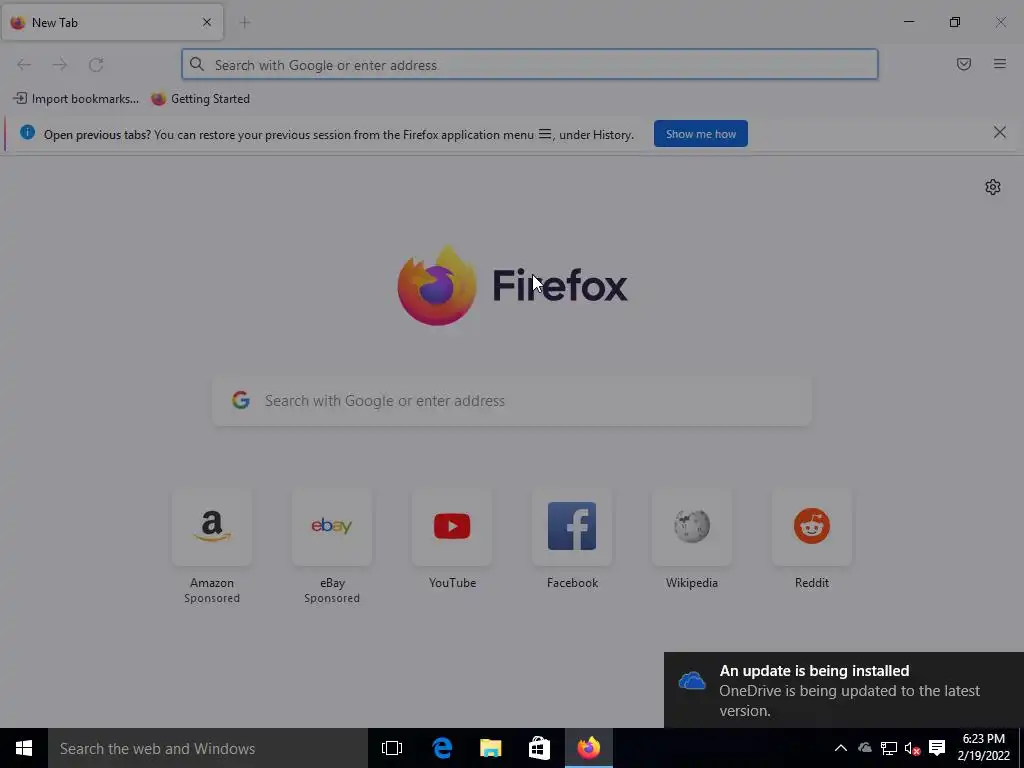1024x768 pixels.
Task: Open the Save to Pocket icon
Action: point(964,64)
